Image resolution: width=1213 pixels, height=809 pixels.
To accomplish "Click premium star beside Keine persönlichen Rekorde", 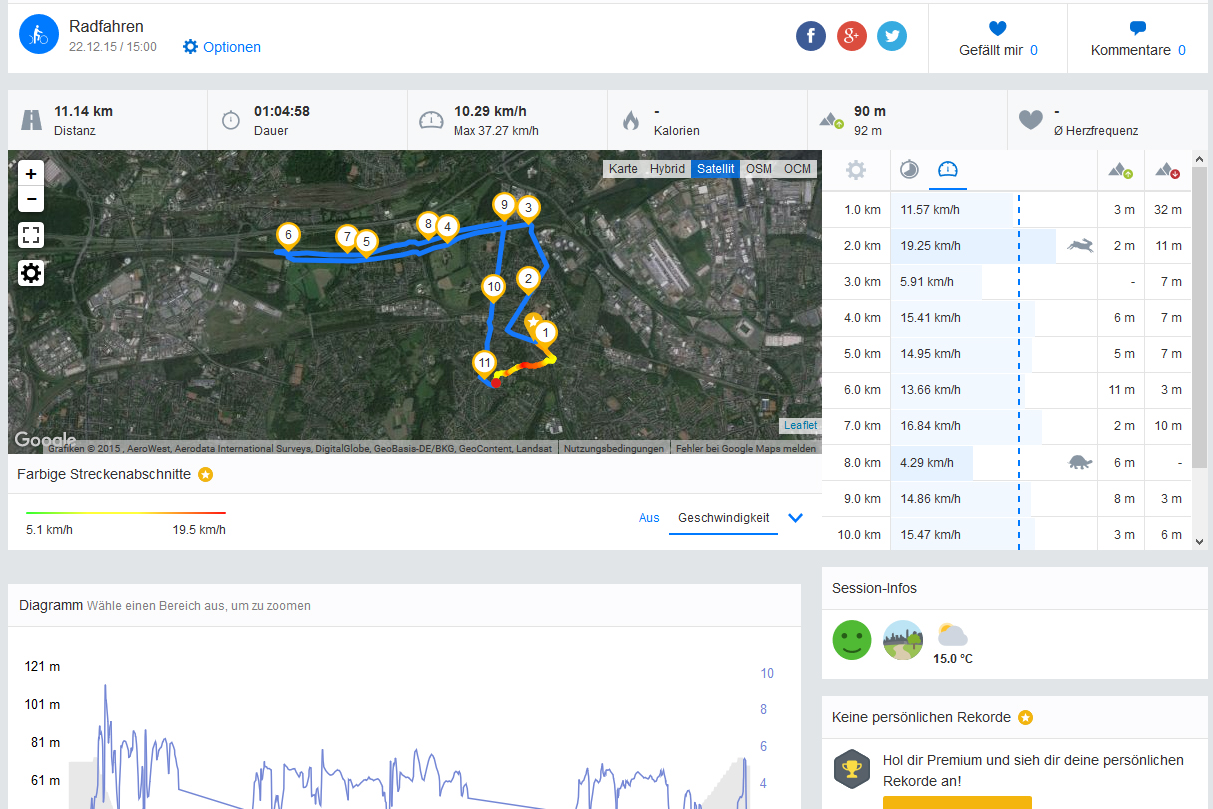I will pyautogui.click(x=1026, y=717).
